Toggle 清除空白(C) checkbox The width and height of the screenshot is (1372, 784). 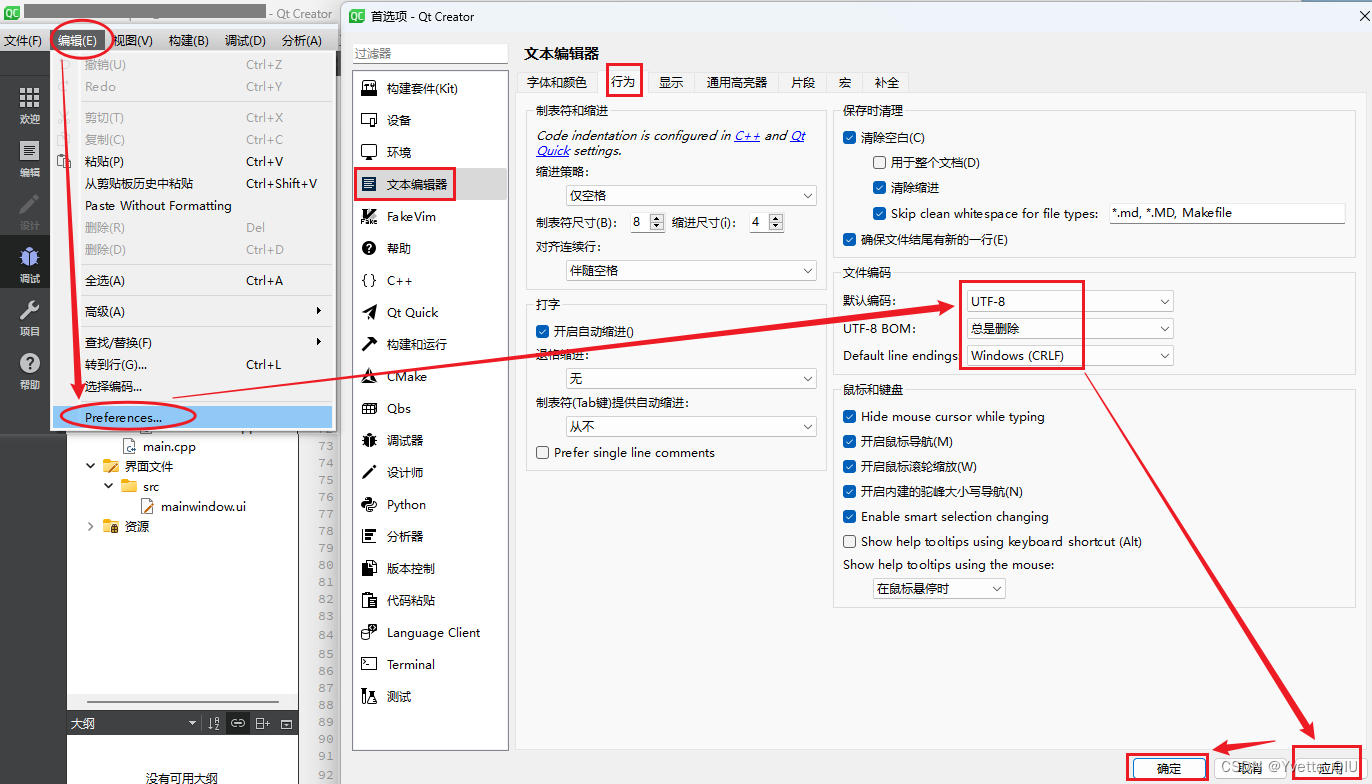850,137
